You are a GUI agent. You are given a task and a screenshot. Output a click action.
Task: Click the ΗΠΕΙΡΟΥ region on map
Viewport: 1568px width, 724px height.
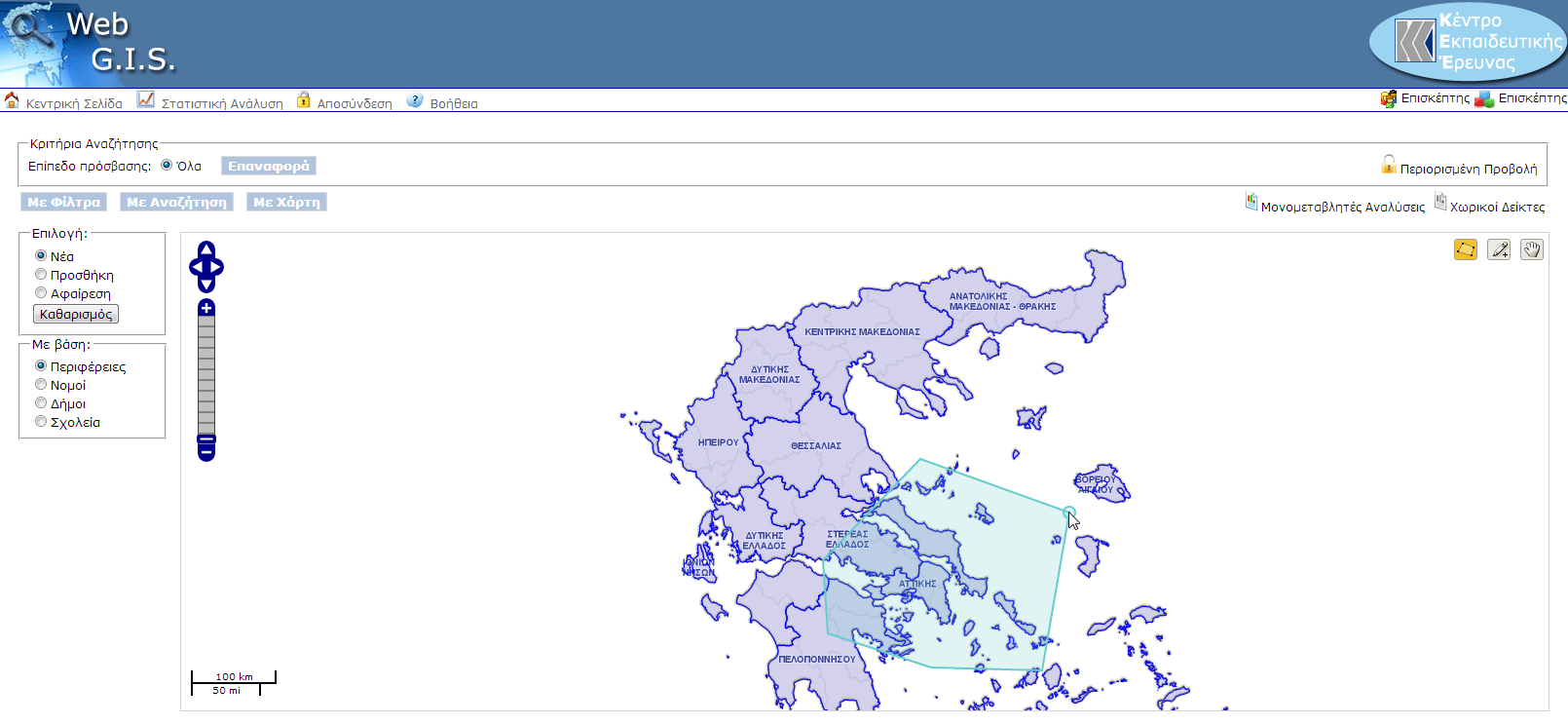tap(719, 442)
